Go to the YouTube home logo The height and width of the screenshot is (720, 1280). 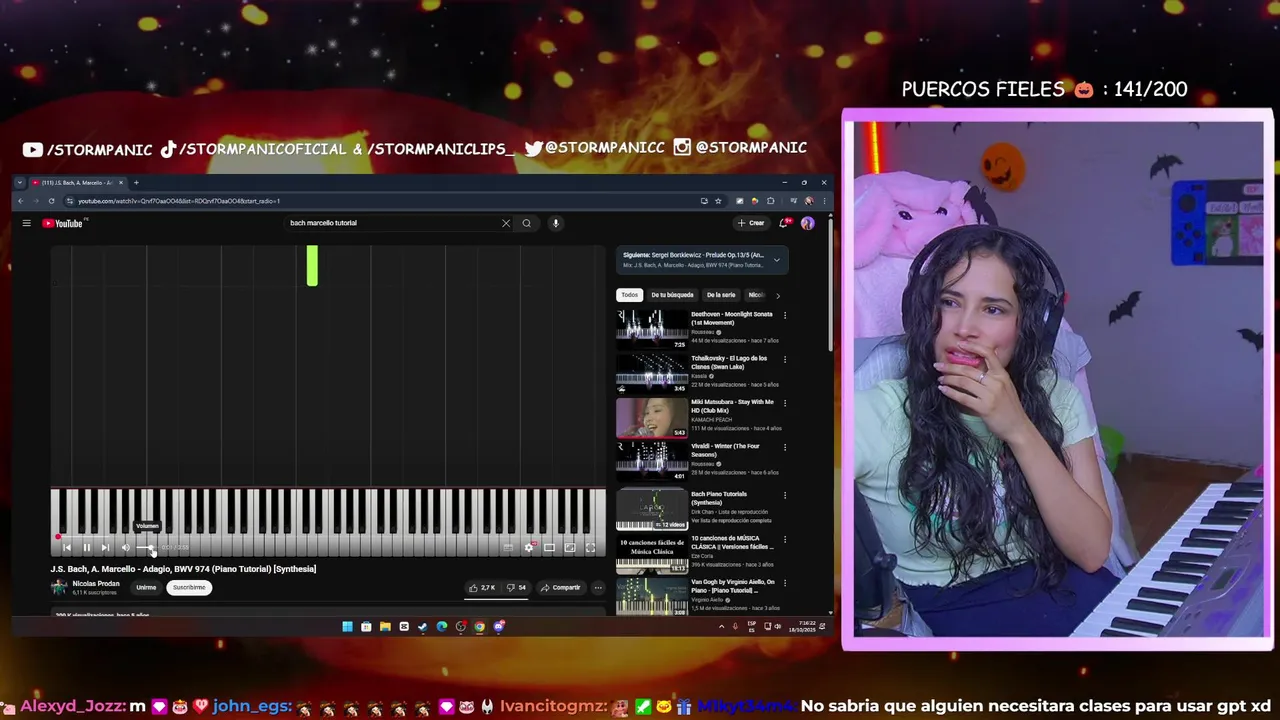click(64, 223)
